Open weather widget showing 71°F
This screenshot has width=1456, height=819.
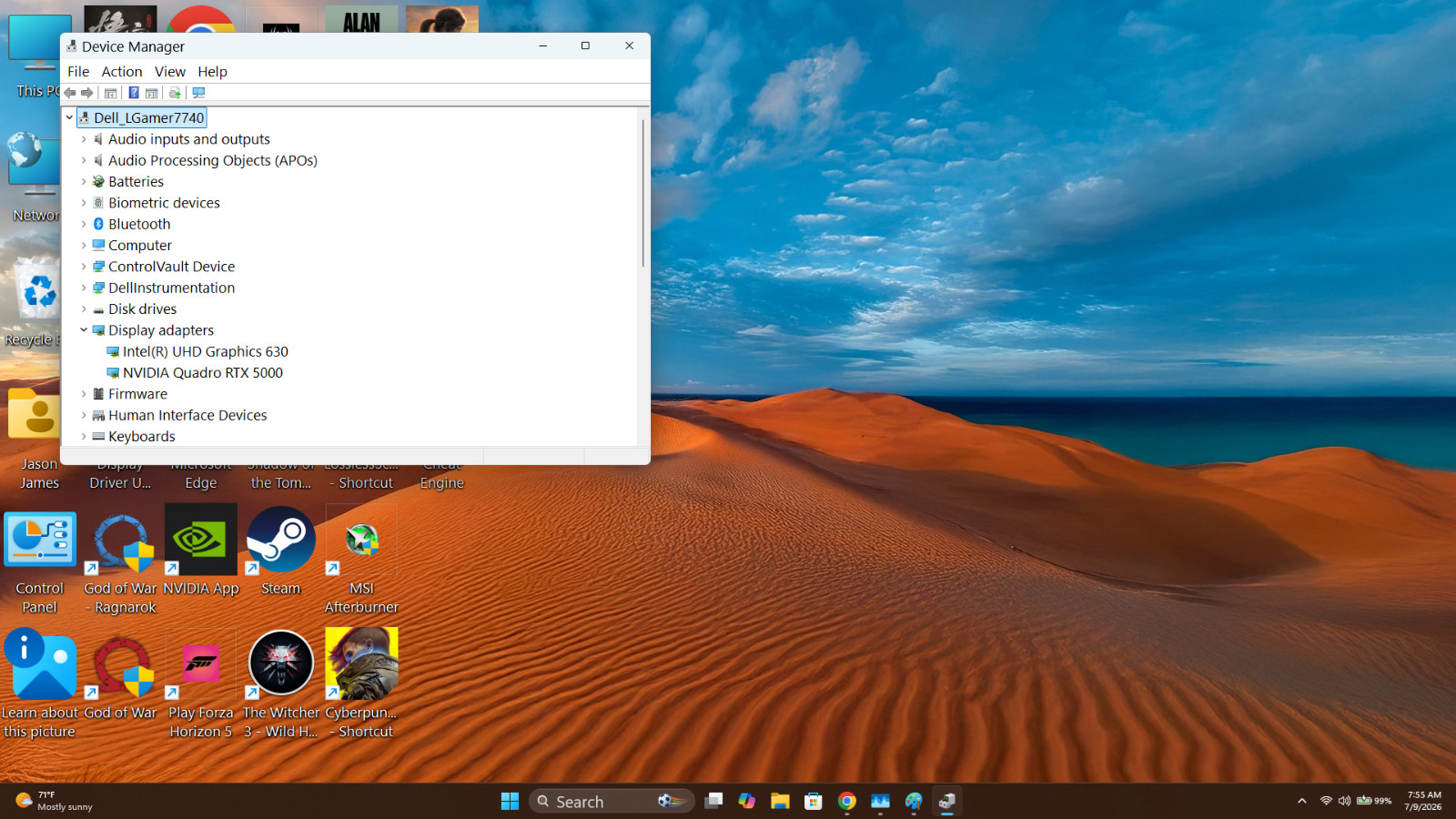[x=55, y=801]
